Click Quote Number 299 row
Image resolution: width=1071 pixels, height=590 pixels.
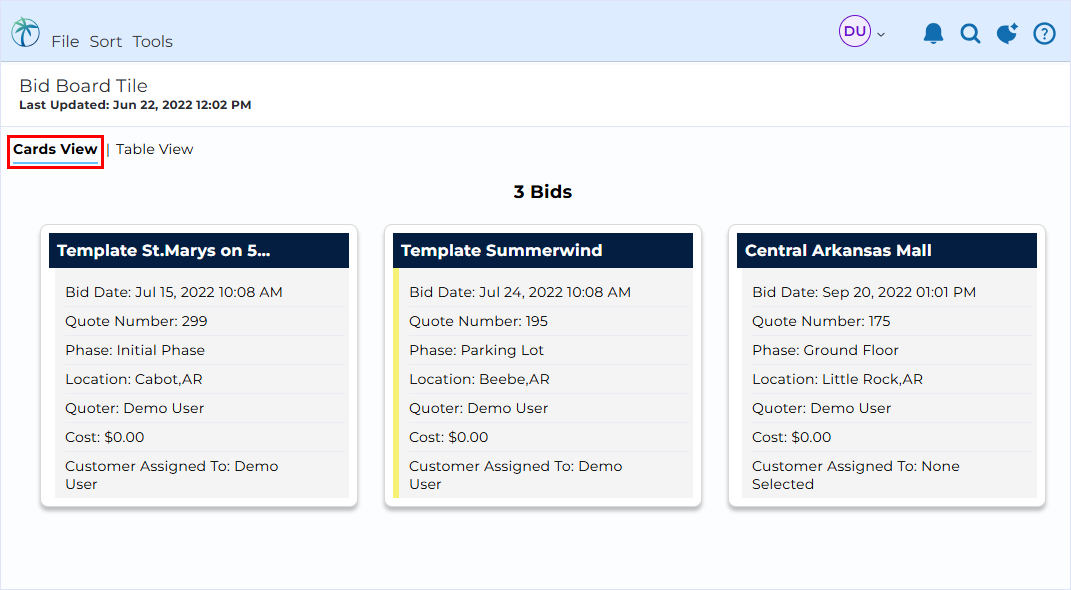point(201,321)
